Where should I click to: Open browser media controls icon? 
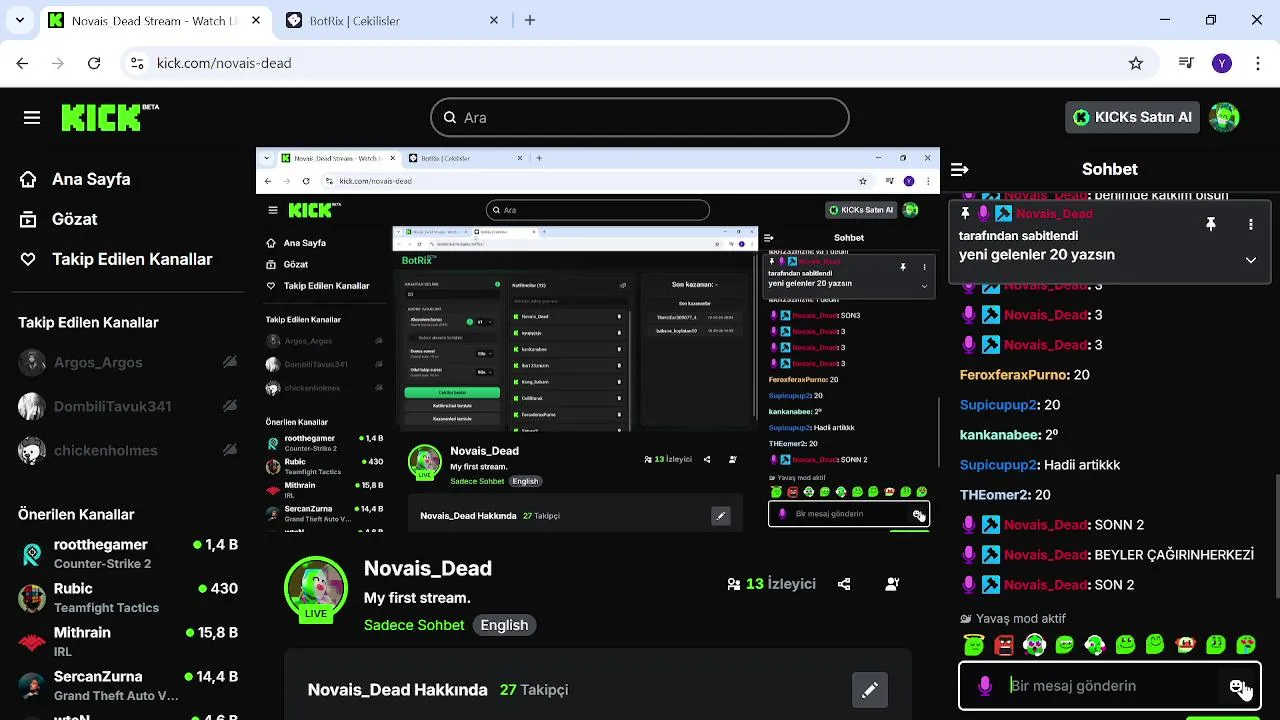pos(1186,63)
